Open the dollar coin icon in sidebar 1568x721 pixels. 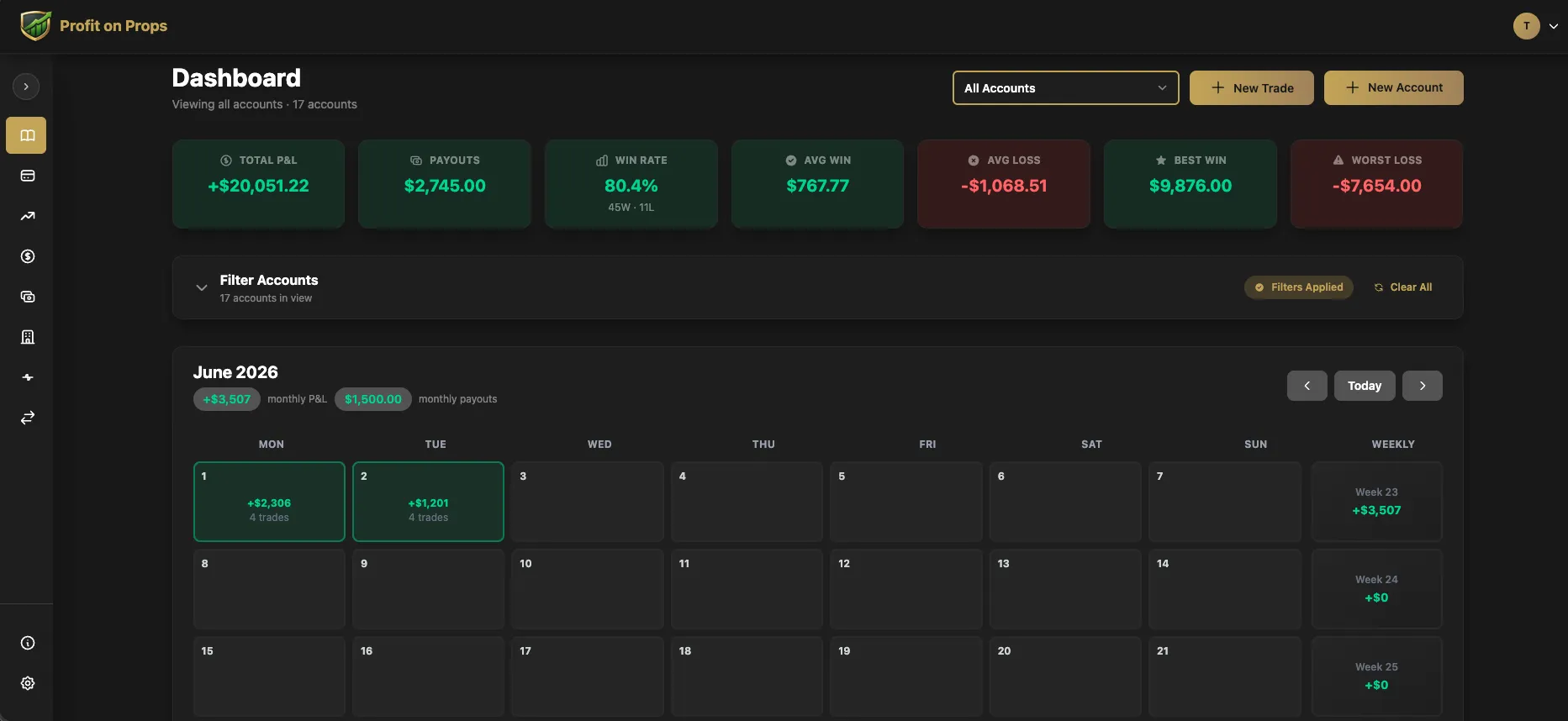coord(28,256)
